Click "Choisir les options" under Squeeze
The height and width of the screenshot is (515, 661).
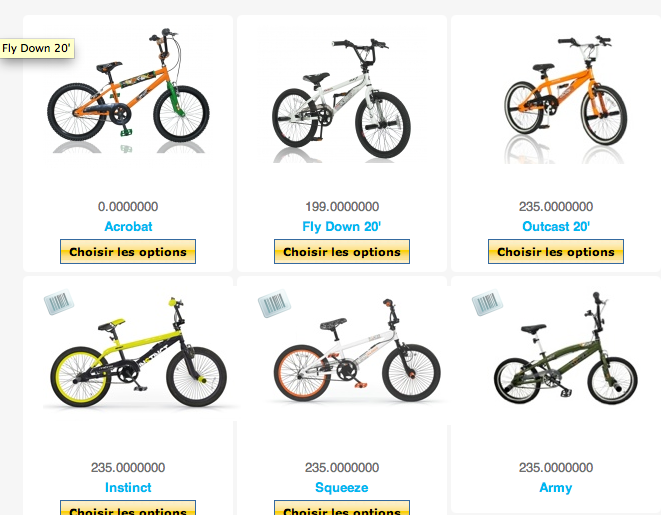click(342, 508)
